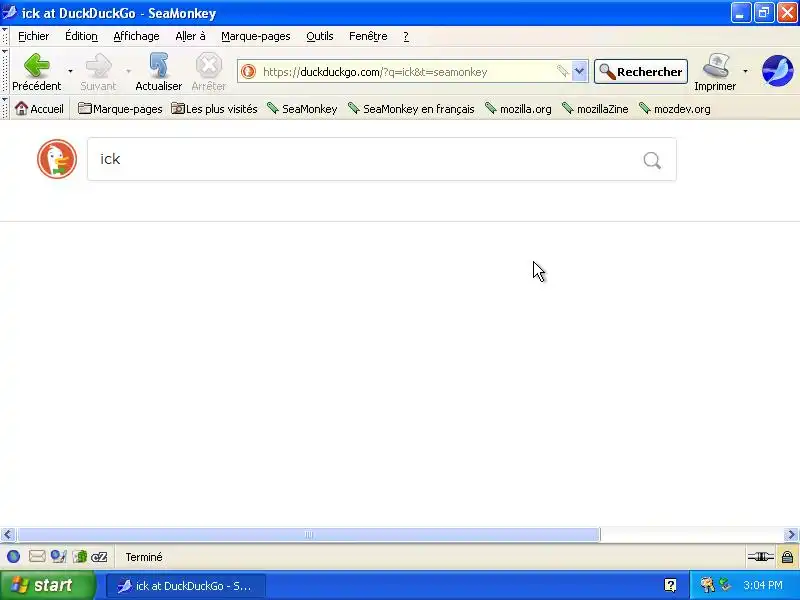Screen dimensions: 800x600
Task: Click the security padlock in status bar
Action: [x=787, y=557]
